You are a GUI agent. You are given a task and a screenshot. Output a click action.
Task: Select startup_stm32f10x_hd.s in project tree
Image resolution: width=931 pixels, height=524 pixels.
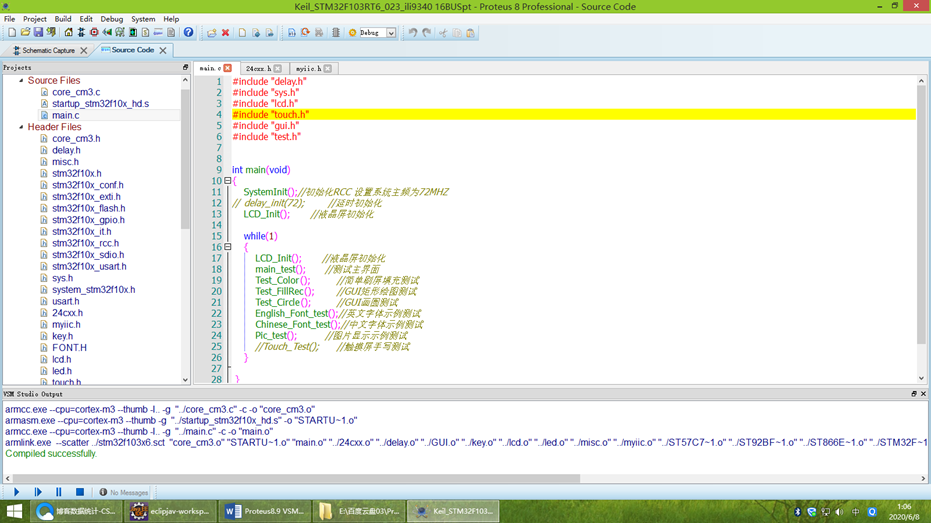(100, 103)
